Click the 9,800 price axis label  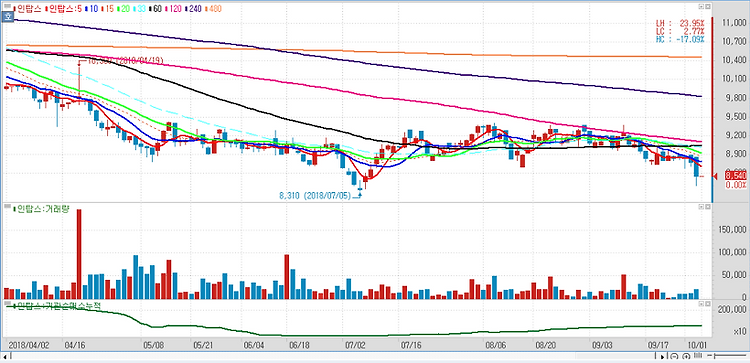click(737, 98)
